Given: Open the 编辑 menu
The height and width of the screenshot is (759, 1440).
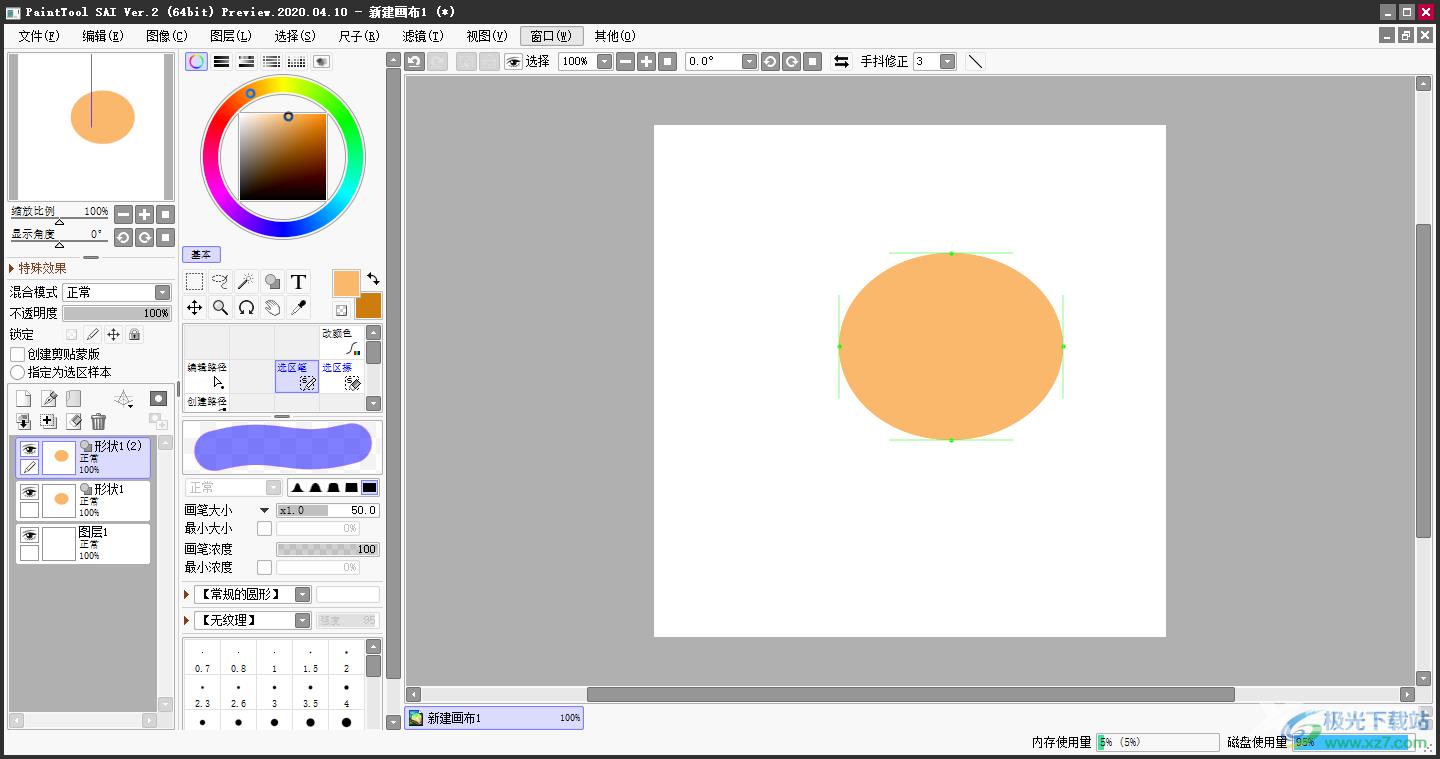Looking at the screenshot, I should click(103, 36).
